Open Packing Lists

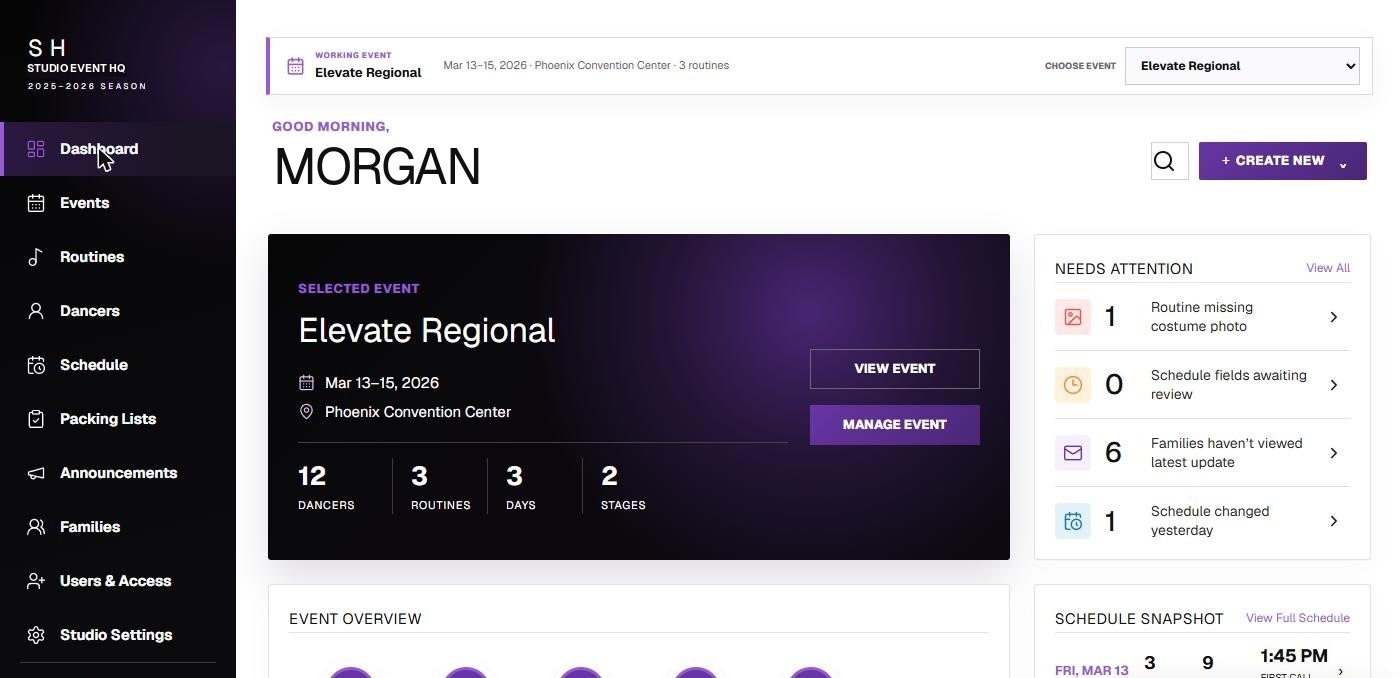point(118,419)
